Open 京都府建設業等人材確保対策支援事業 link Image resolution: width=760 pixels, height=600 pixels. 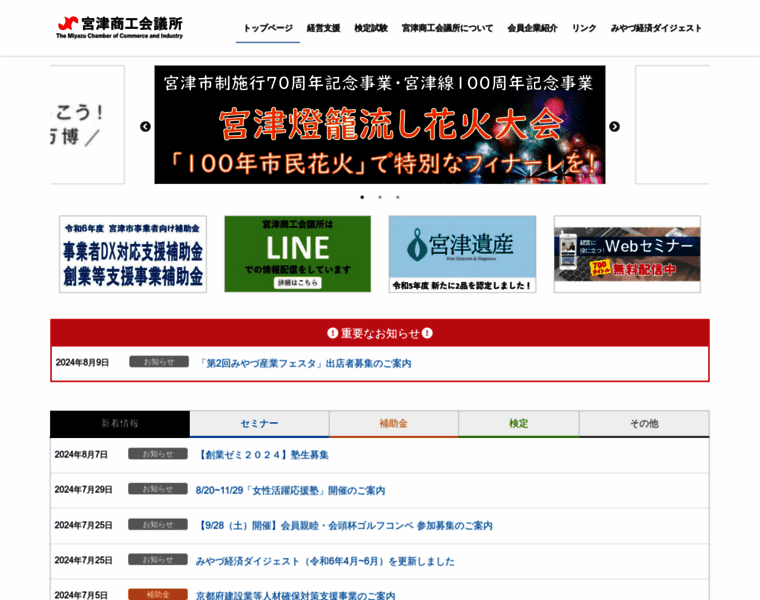click(x=295, y=595)
